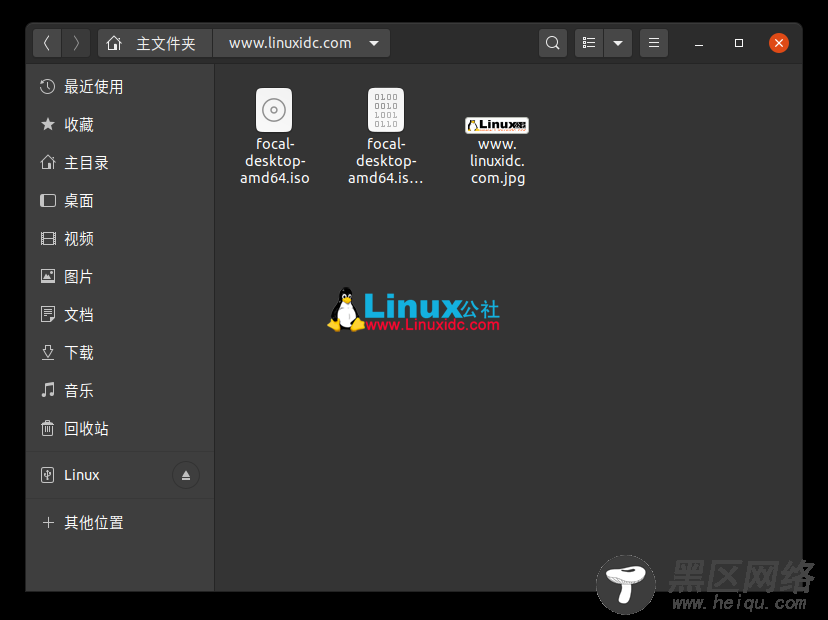The width and height of the screenshot is (828, 620).
Task: Click the desktop icon beside 桌面
Action: click(x=48, y=201)
